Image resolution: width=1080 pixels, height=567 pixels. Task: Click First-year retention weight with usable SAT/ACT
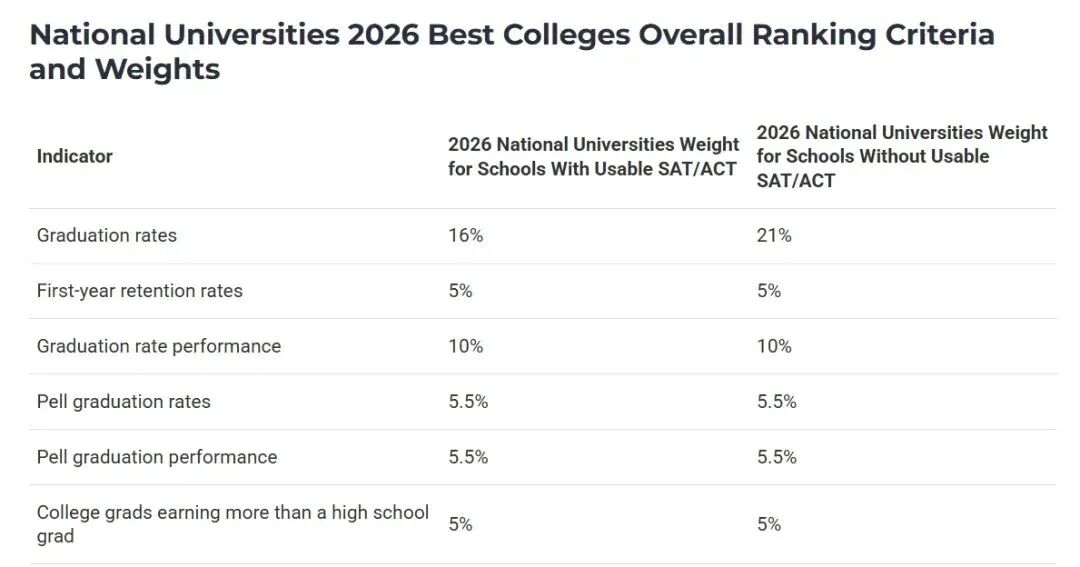460,291
